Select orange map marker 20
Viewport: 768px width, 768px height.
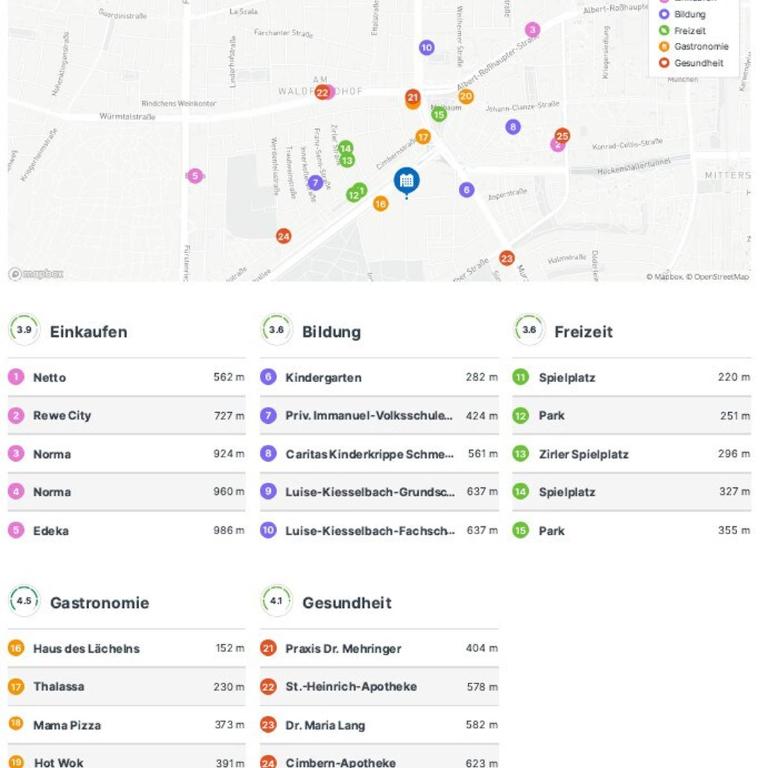(x=466, y=96)
